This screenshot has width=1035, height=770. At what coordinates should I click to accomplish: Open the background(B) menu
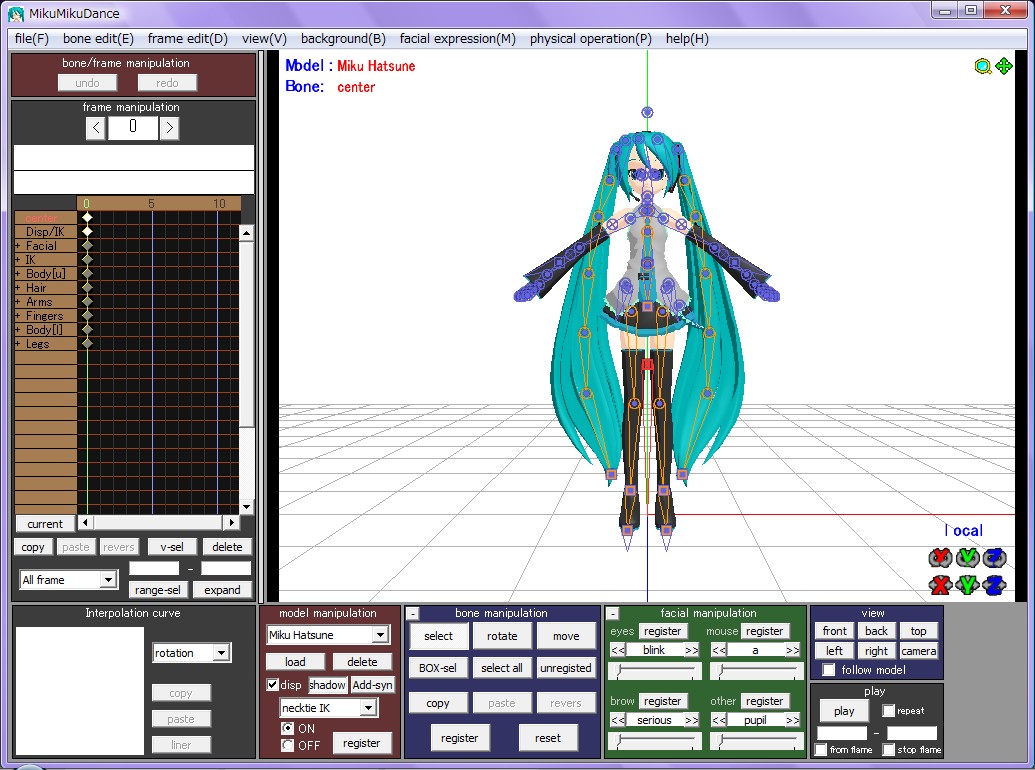point(343,38)
